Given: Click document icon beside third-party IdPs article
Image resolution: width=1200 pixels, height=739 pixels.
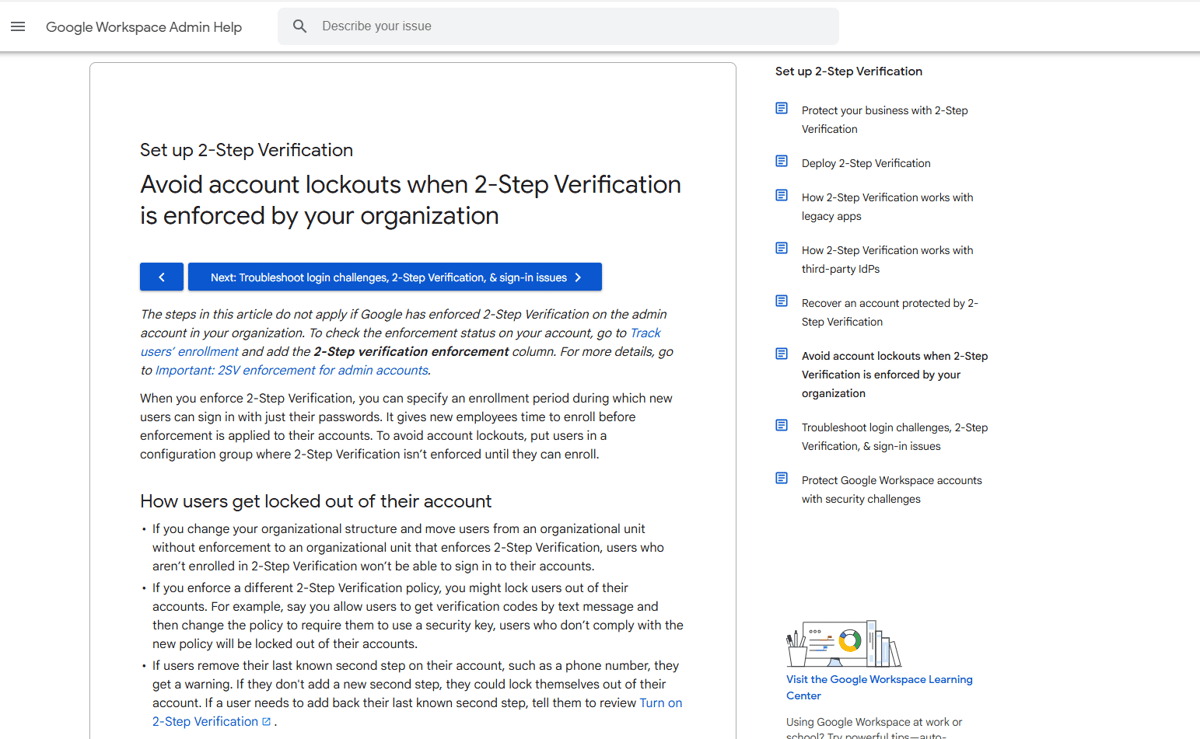Looking at the screenshot, I should click(782, 248).
